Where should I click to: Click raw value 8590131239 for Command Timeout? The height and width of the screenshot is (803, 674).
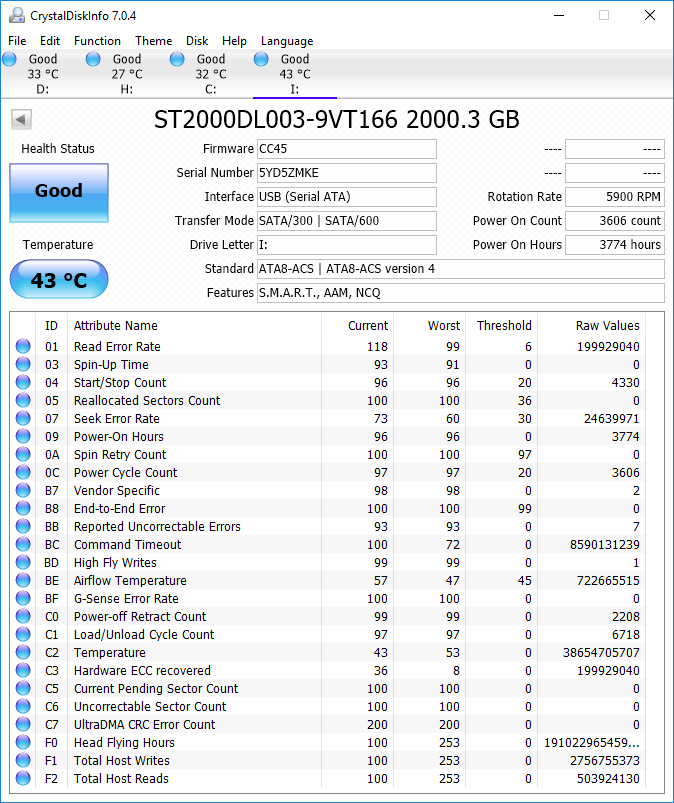[x=605, y=545]
